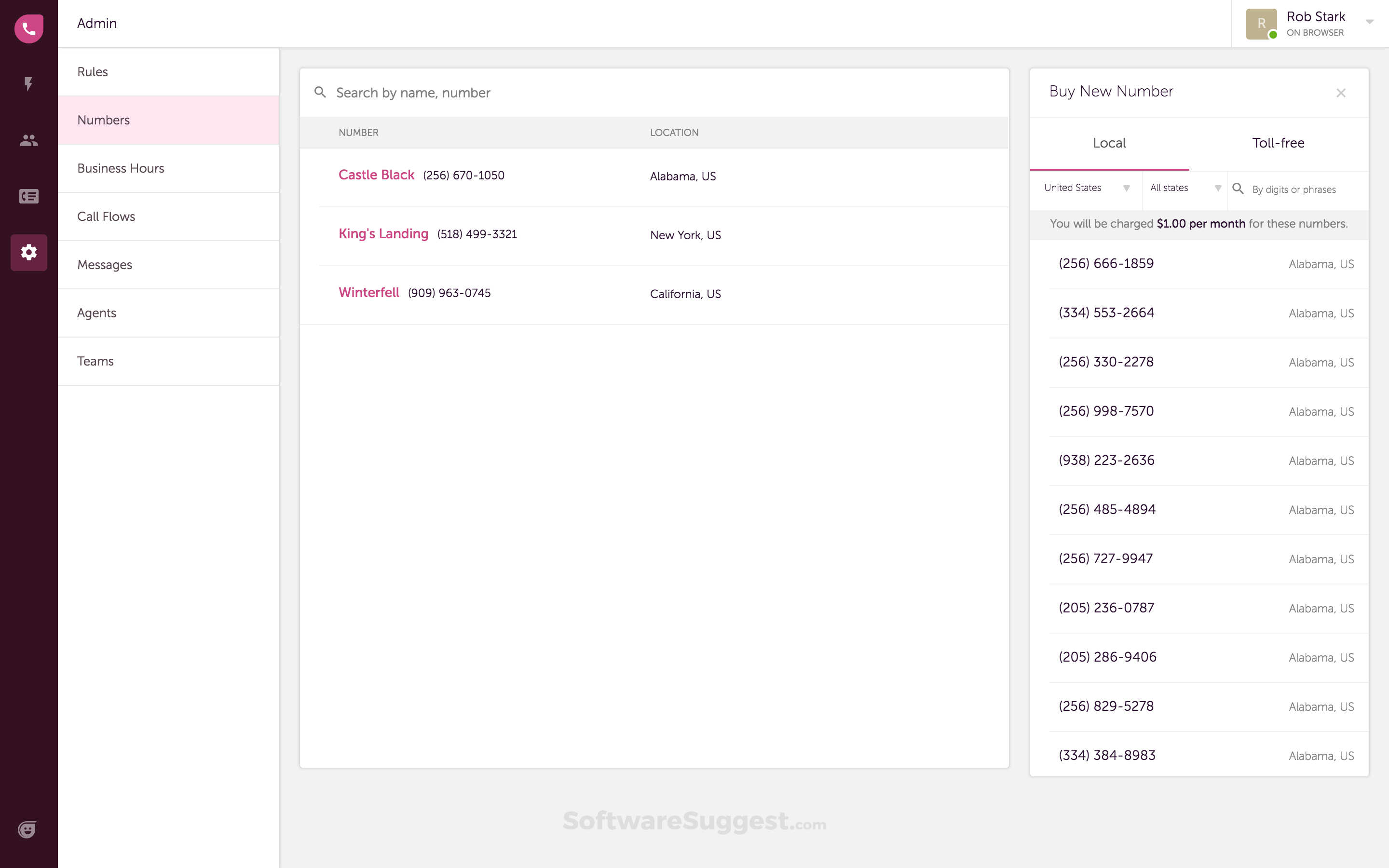This screenshot has height=868, width=1389.
Task: Close the Buy New Number panel
Action: coord(1340,93)
